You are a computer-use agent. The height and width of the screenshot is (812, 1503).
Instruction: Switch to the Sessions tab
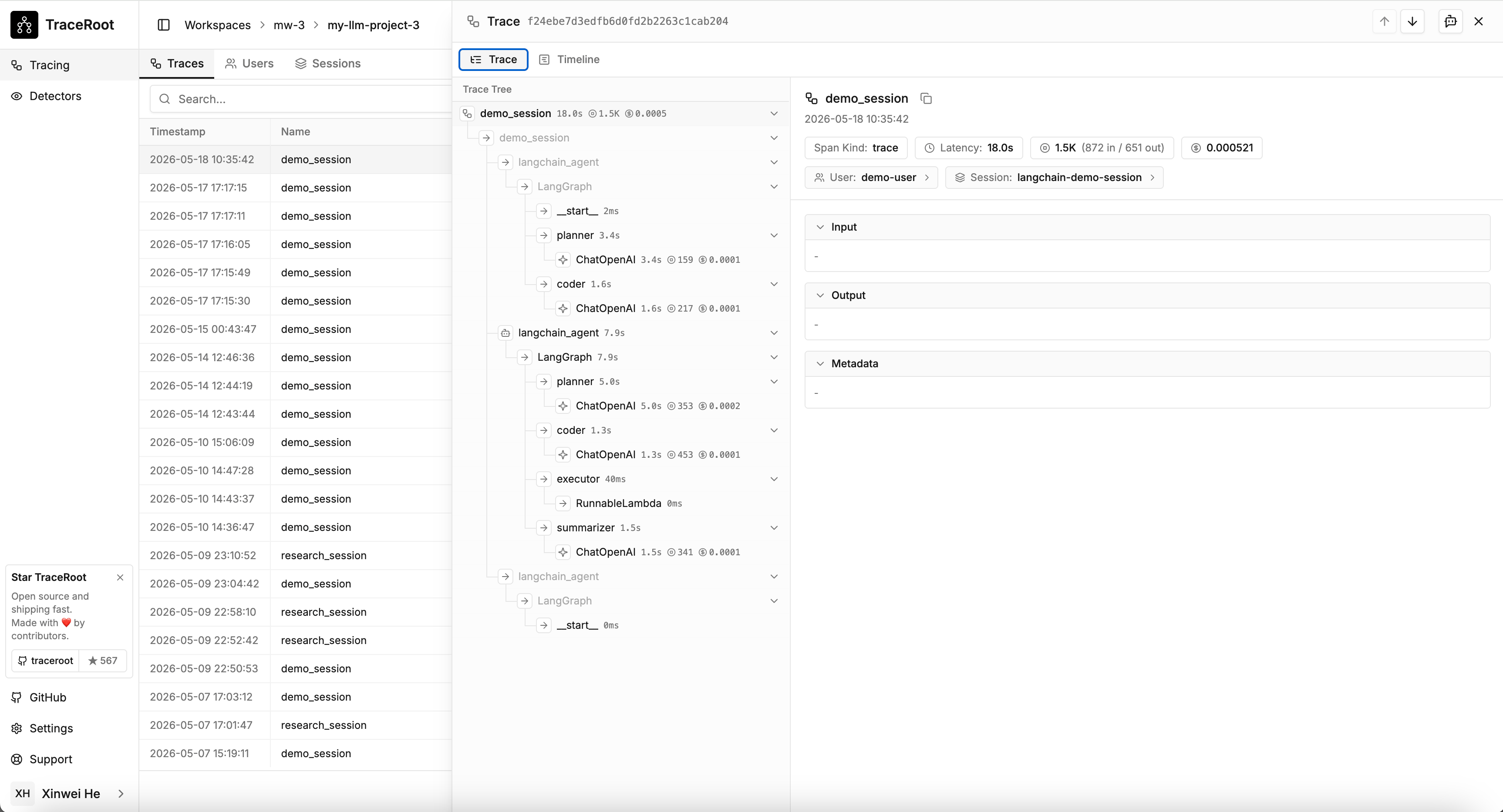328,63
